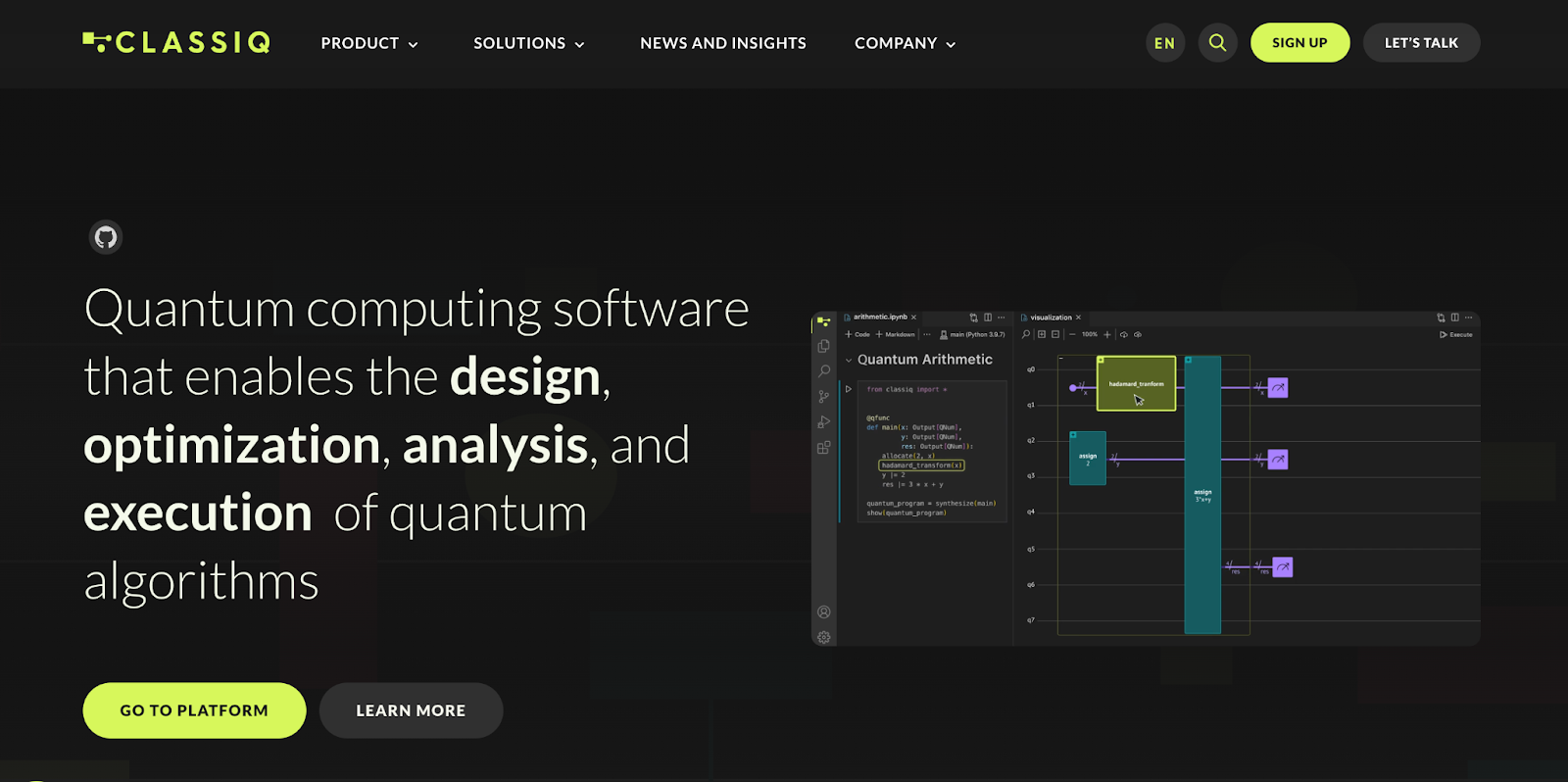Click the Quantum Arithmetic heading
This screenshot has height=782, width=1568.
point(925,360)
